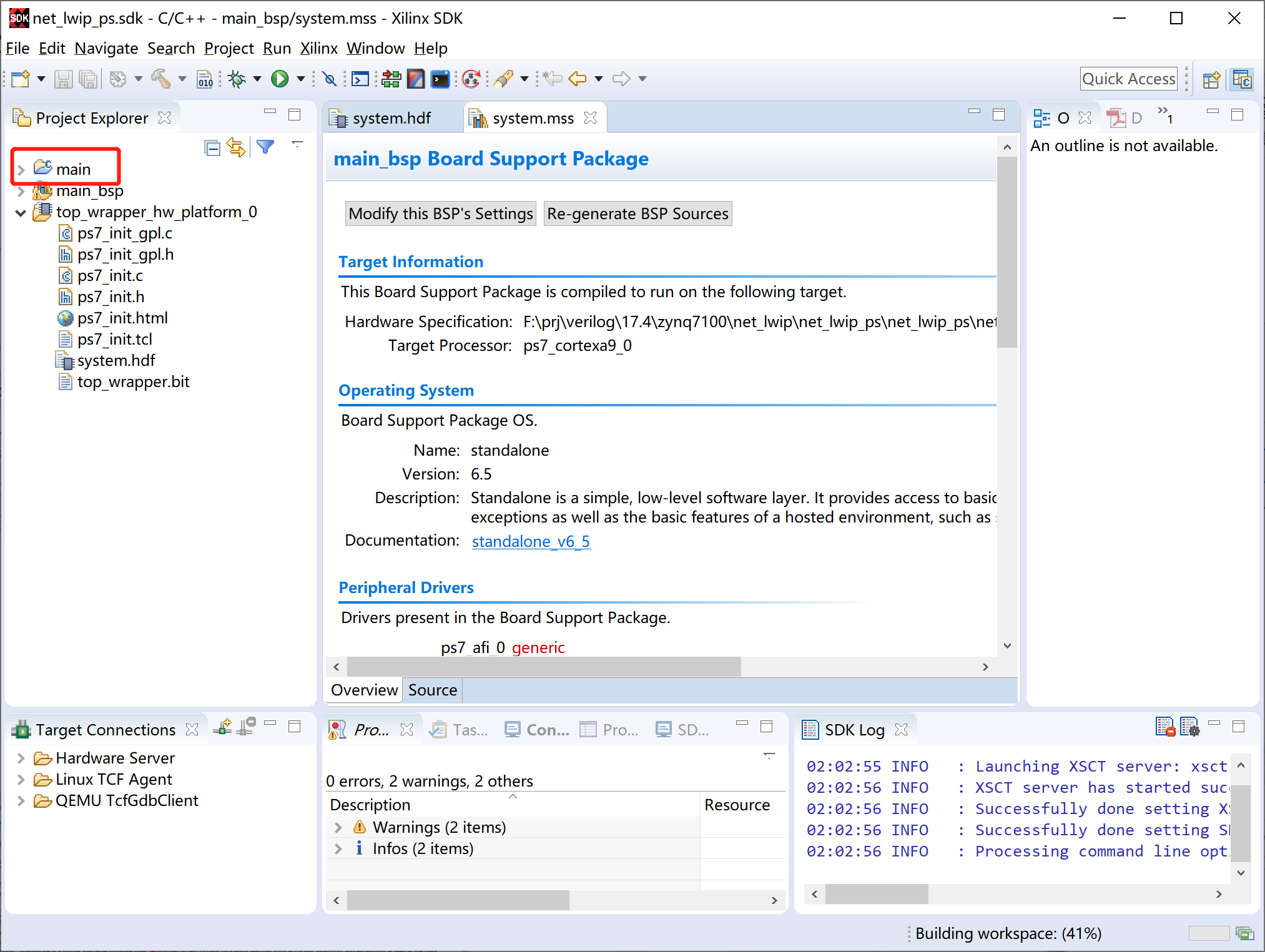Click the Save toolbar icon

coord(63,79)
